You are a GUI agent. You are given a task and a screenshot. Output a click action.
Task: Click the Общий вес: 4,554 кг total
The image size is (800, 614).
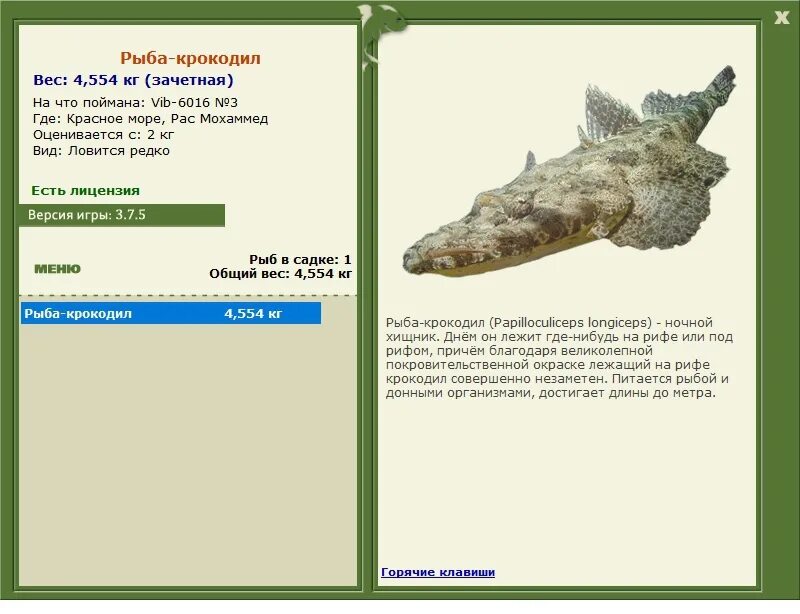(280, 274)
